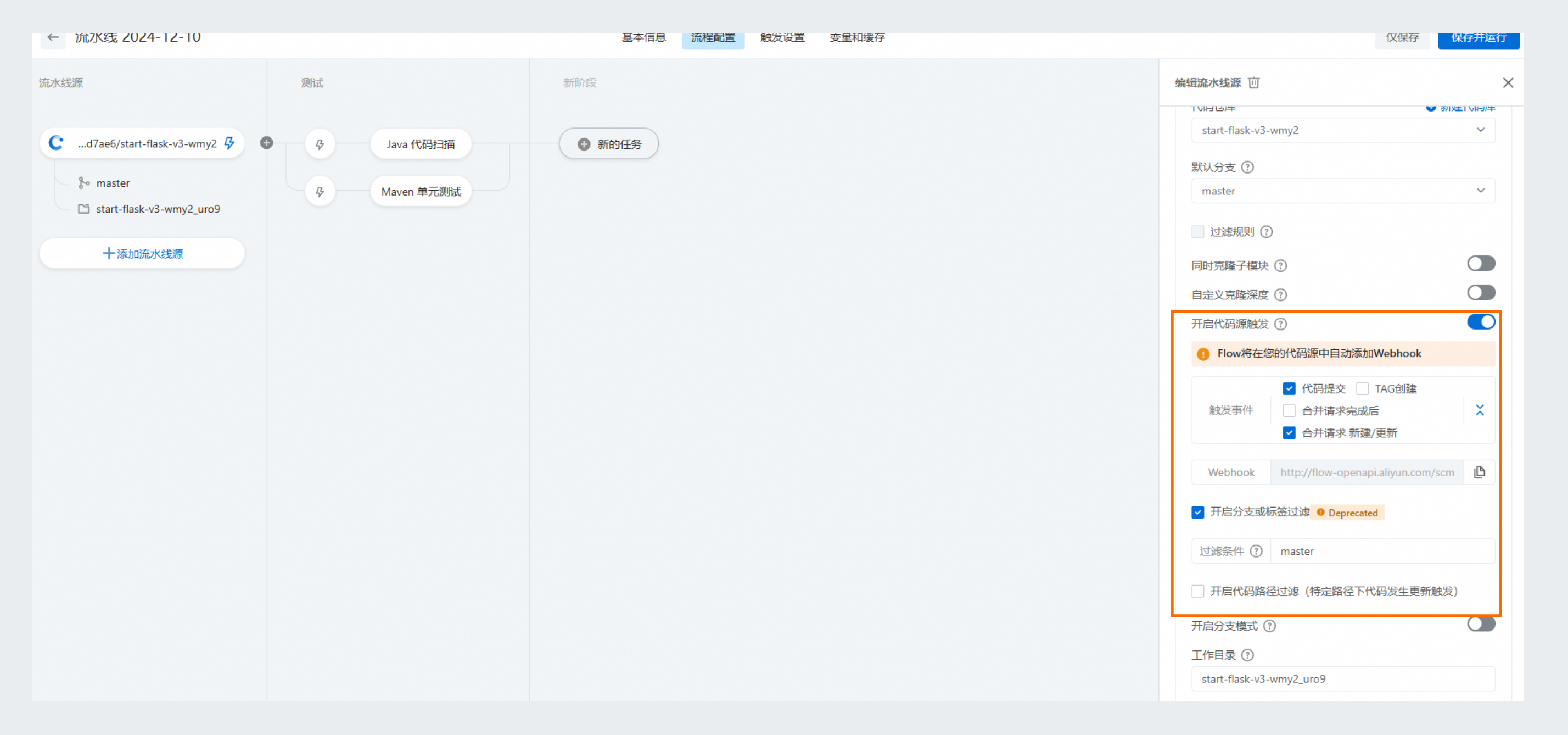Open help for 默认分支

pos(1247,167)
